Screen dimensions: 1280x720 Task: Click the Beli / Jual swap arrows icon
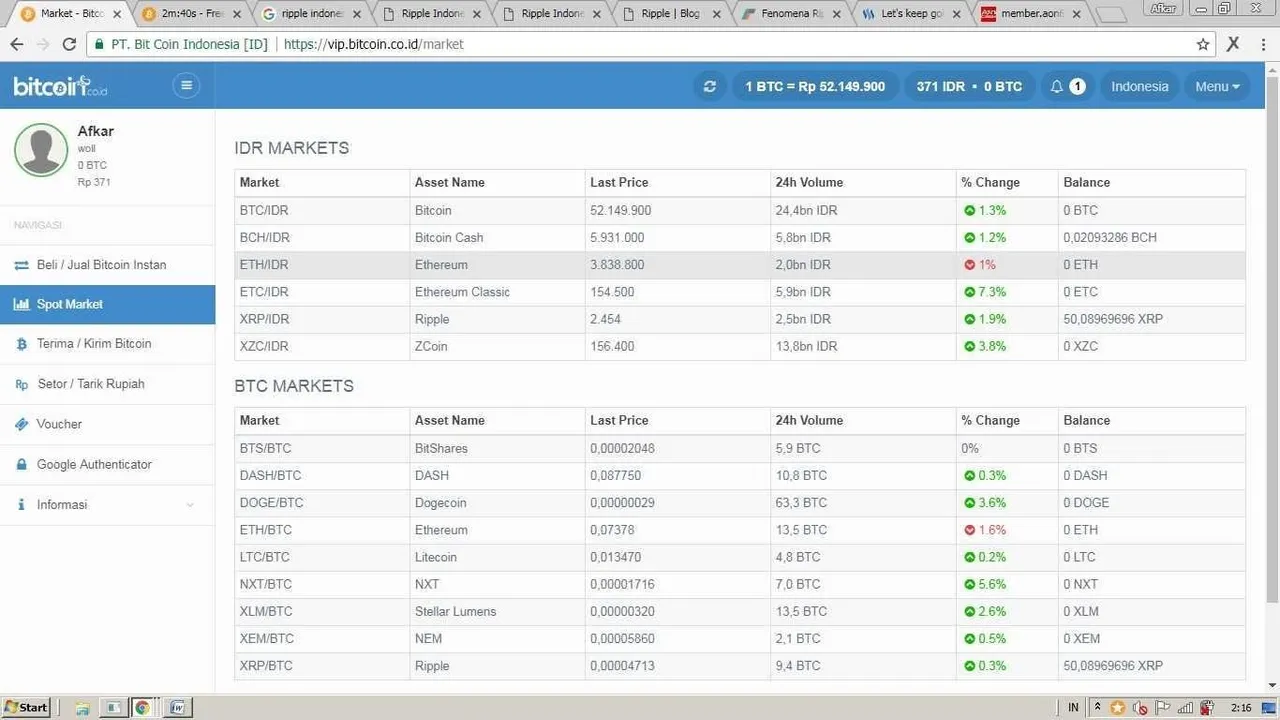pos(21,265)
